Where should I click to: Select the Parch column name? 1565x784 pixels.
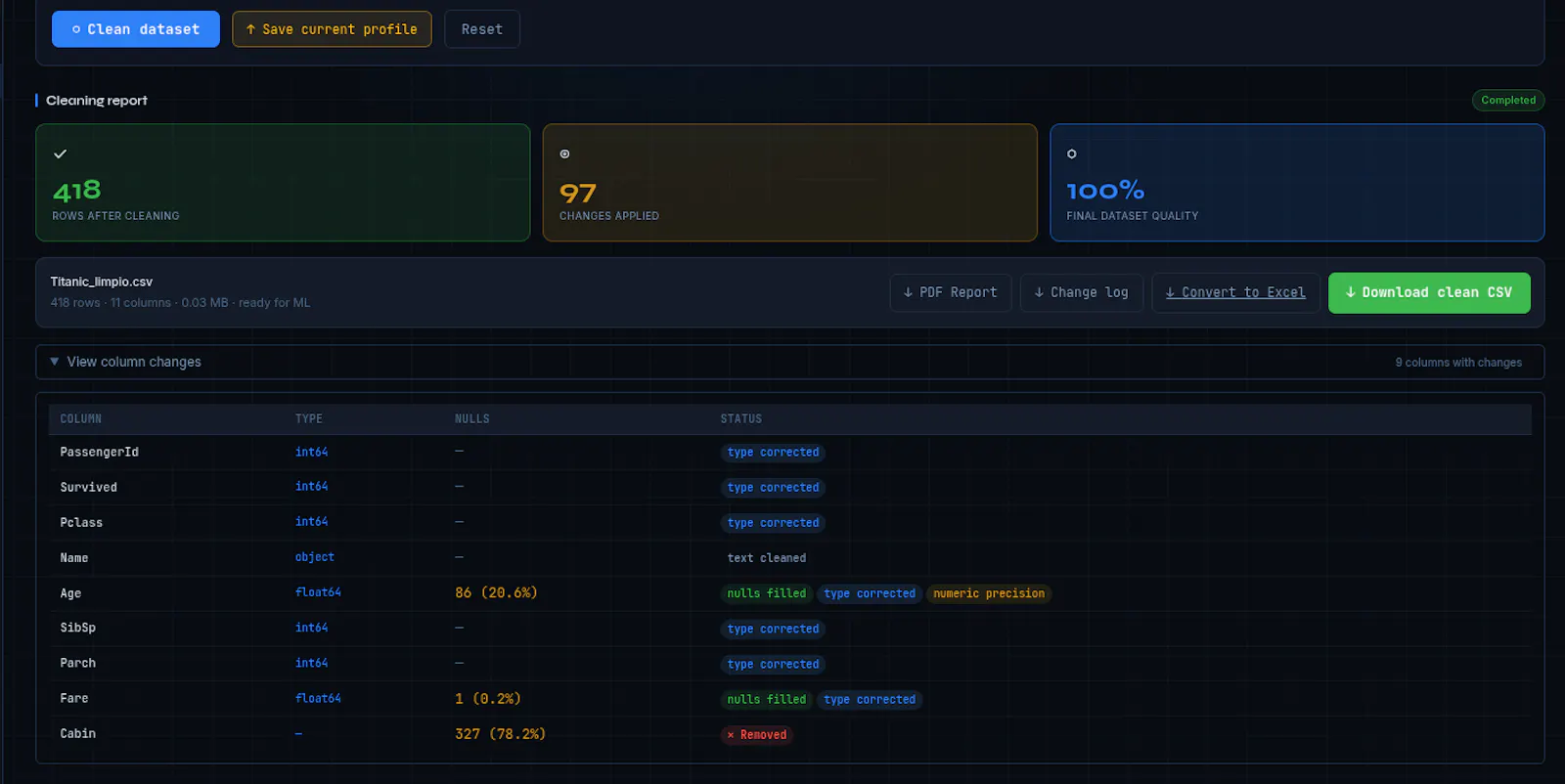tap(78, 663)
